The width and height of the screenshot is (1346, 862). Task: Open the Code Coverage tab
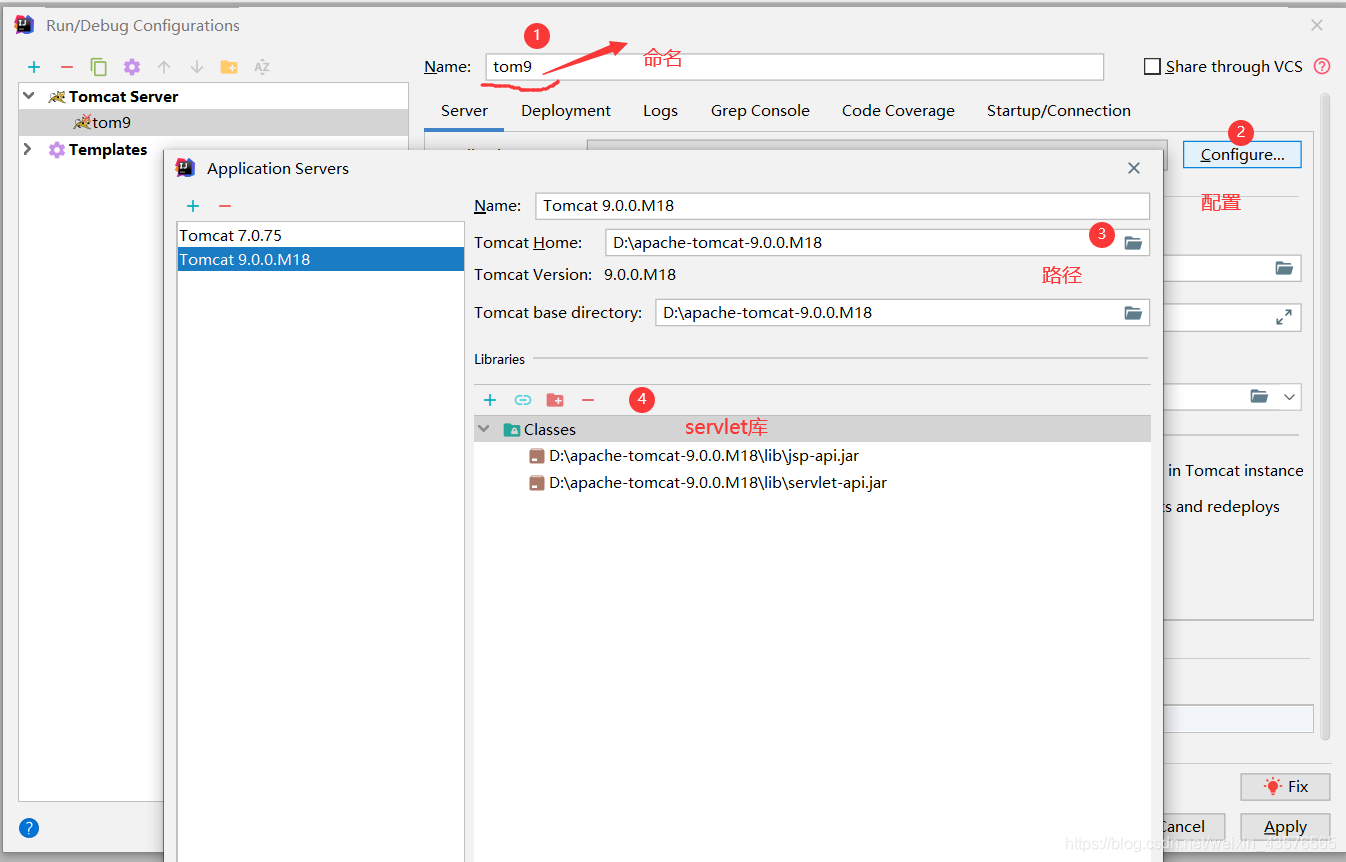coord(898,111)
